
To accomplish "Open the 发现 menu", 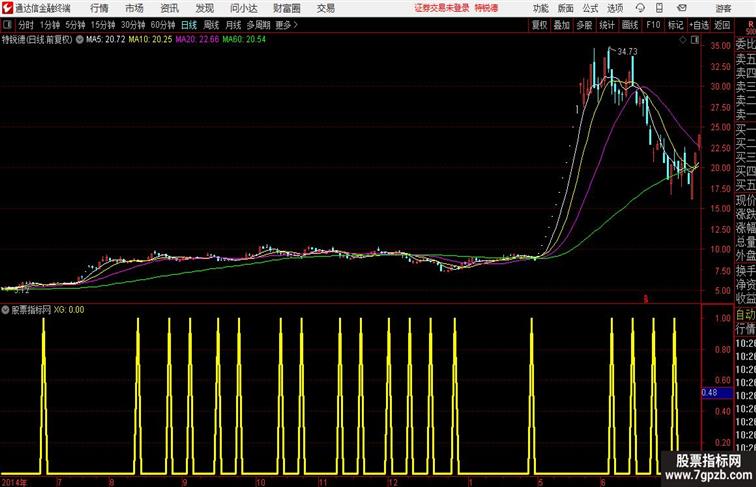I will (x=204, y=8).
